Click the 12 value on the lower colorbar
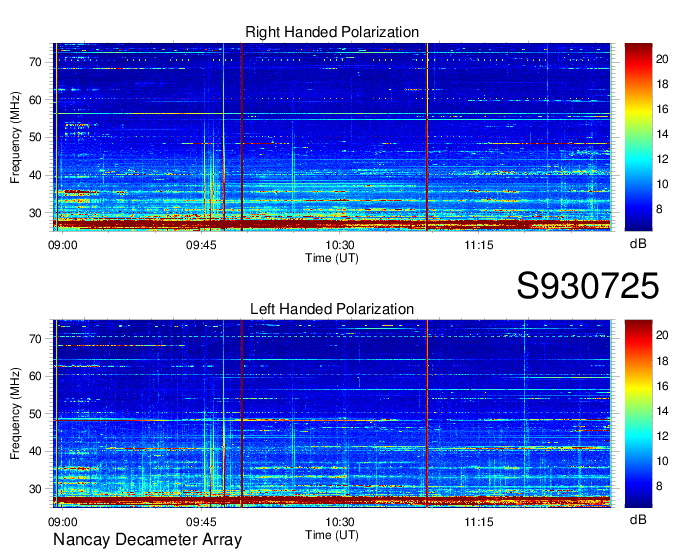This screenshot has height=552, width=680. (662, 436)
